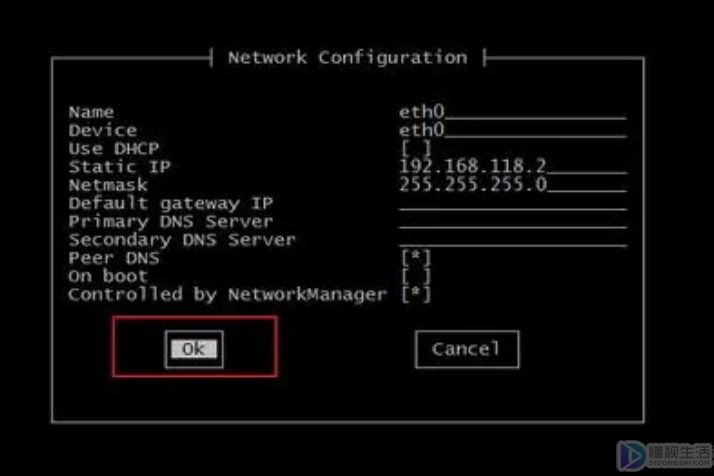This screenshot has width=714, height=476.
Task: Focus the Default gateway IP field
Action: tap(512, 204)
